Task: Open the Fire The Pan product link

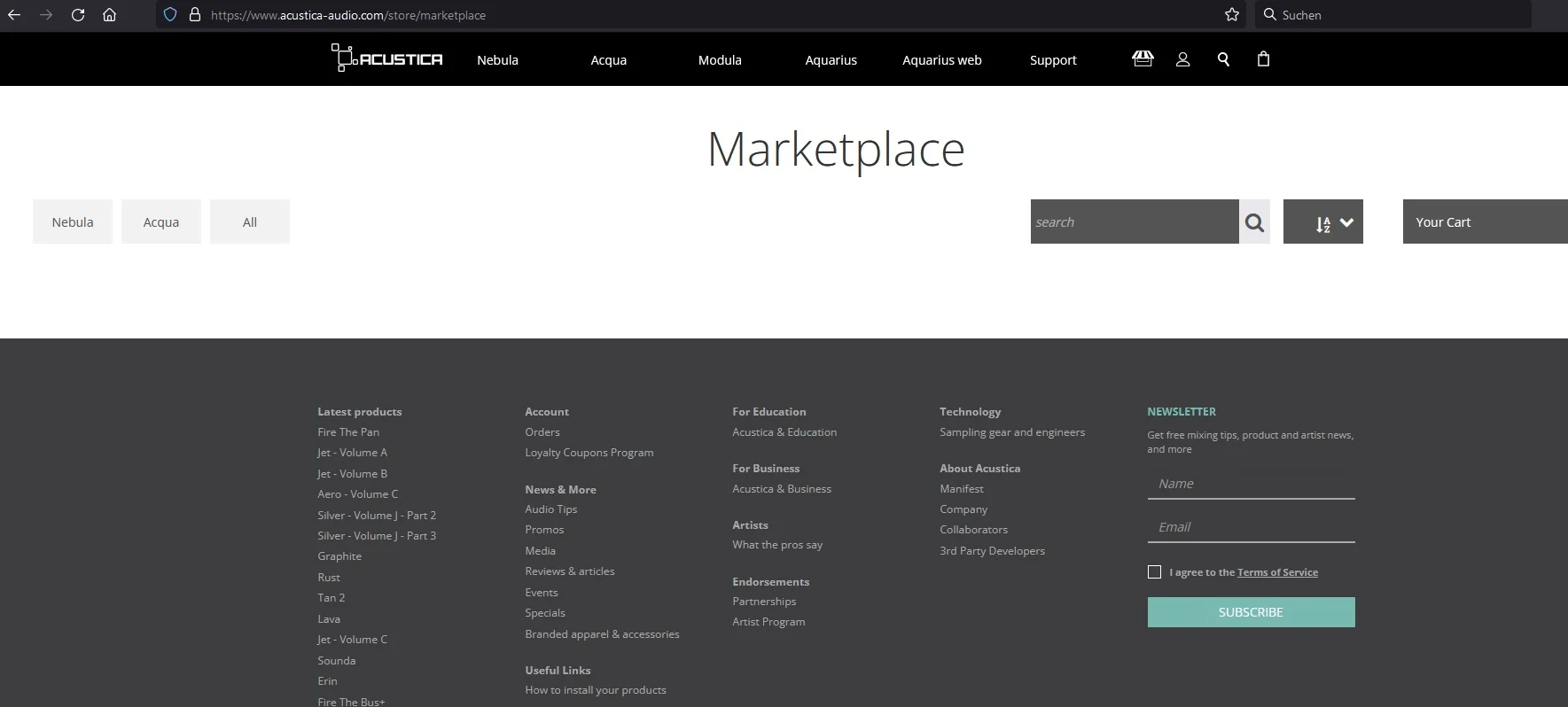Action: click(348, 432)
